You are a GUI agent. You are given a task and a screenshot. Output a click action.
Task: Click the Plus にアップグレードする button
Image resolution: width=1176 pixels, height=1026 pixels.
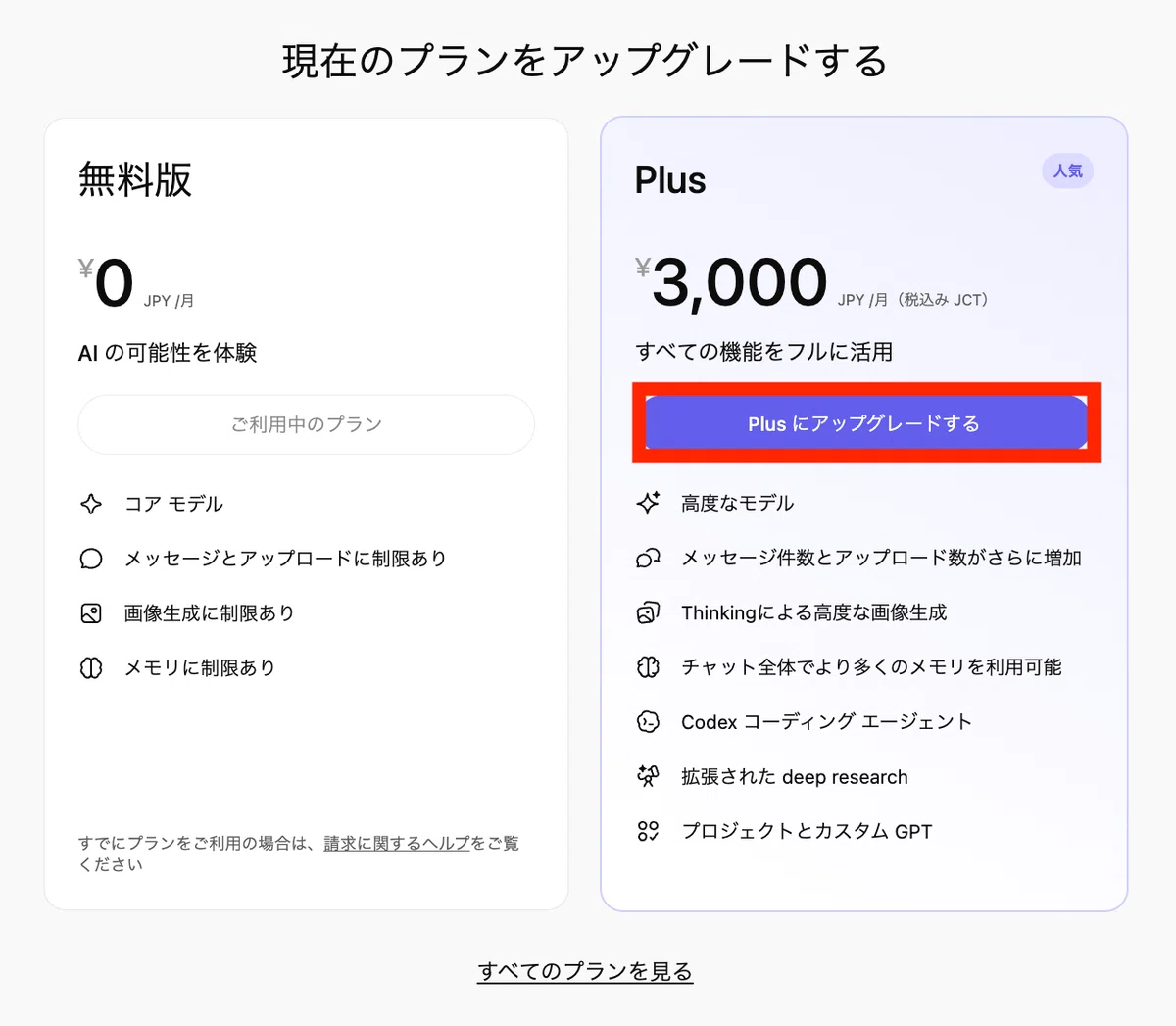click(865, 423)
